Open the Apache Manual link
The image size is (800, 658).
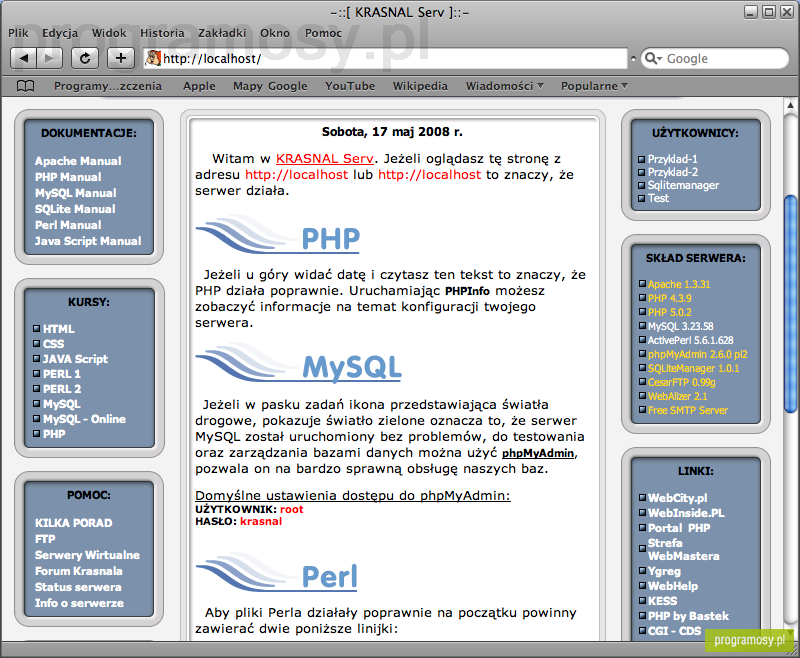[x=78, y=161]
